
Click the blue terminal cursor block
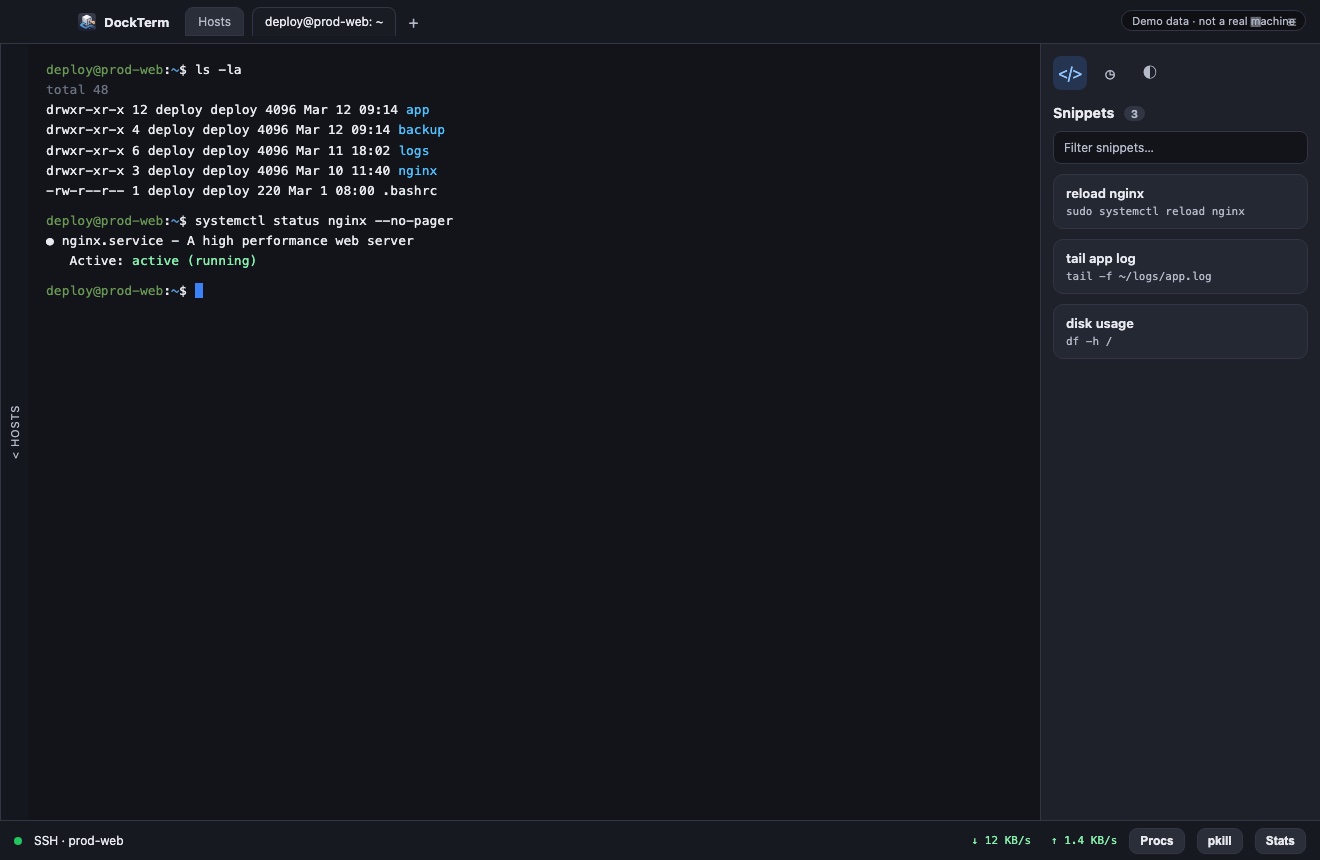click(199, 291)
